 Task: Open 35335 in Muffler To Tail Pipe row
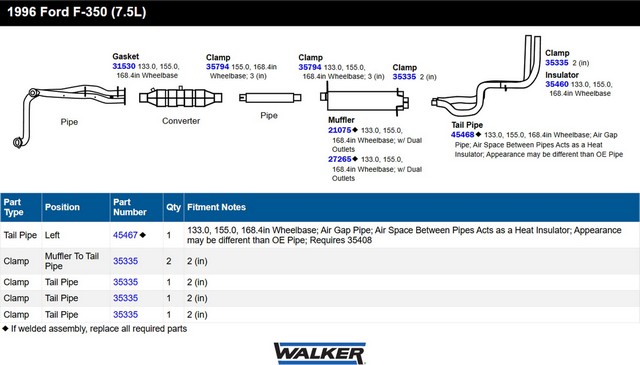125,261
